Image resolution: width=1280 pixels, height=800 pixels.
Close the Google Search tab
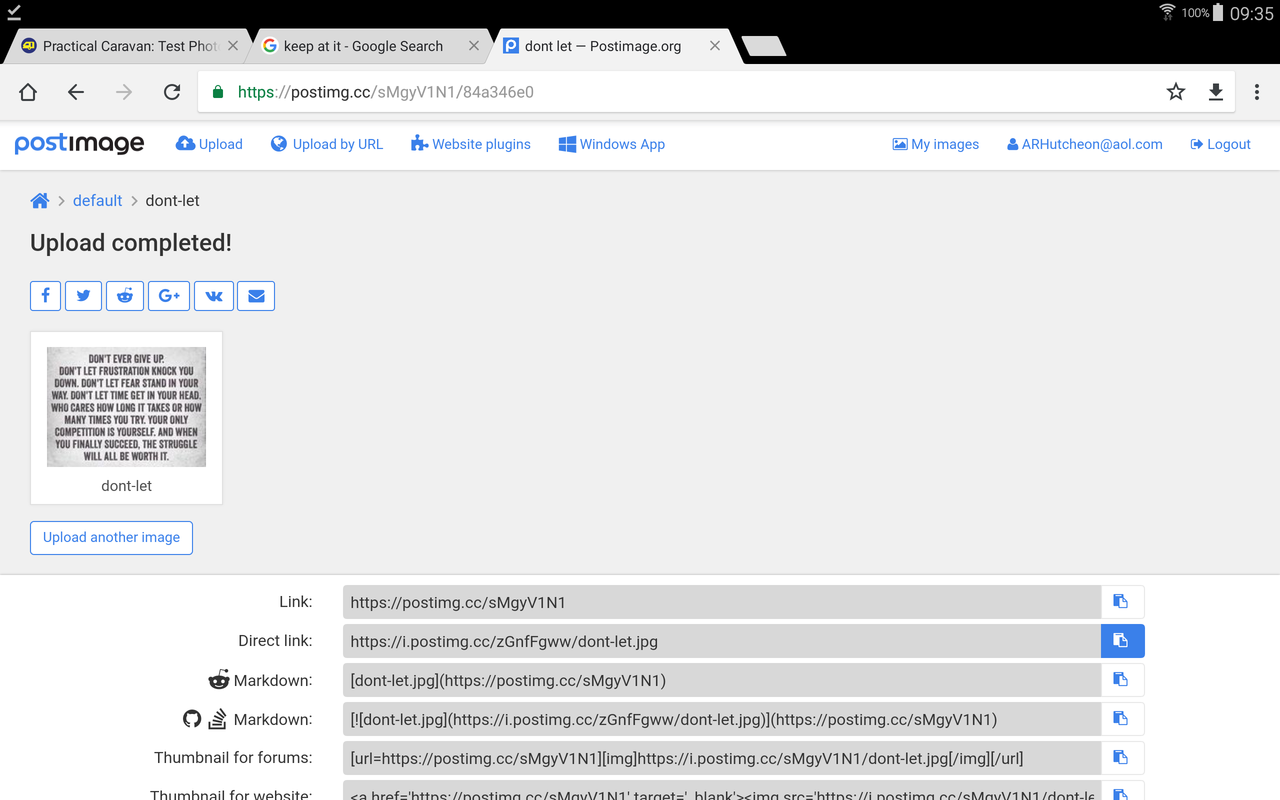click(x=474, y=46)
